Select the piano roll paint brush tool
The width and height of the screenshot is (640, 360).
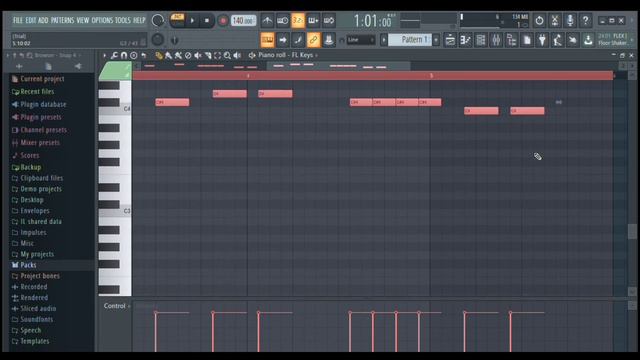[x=169, y=55]
